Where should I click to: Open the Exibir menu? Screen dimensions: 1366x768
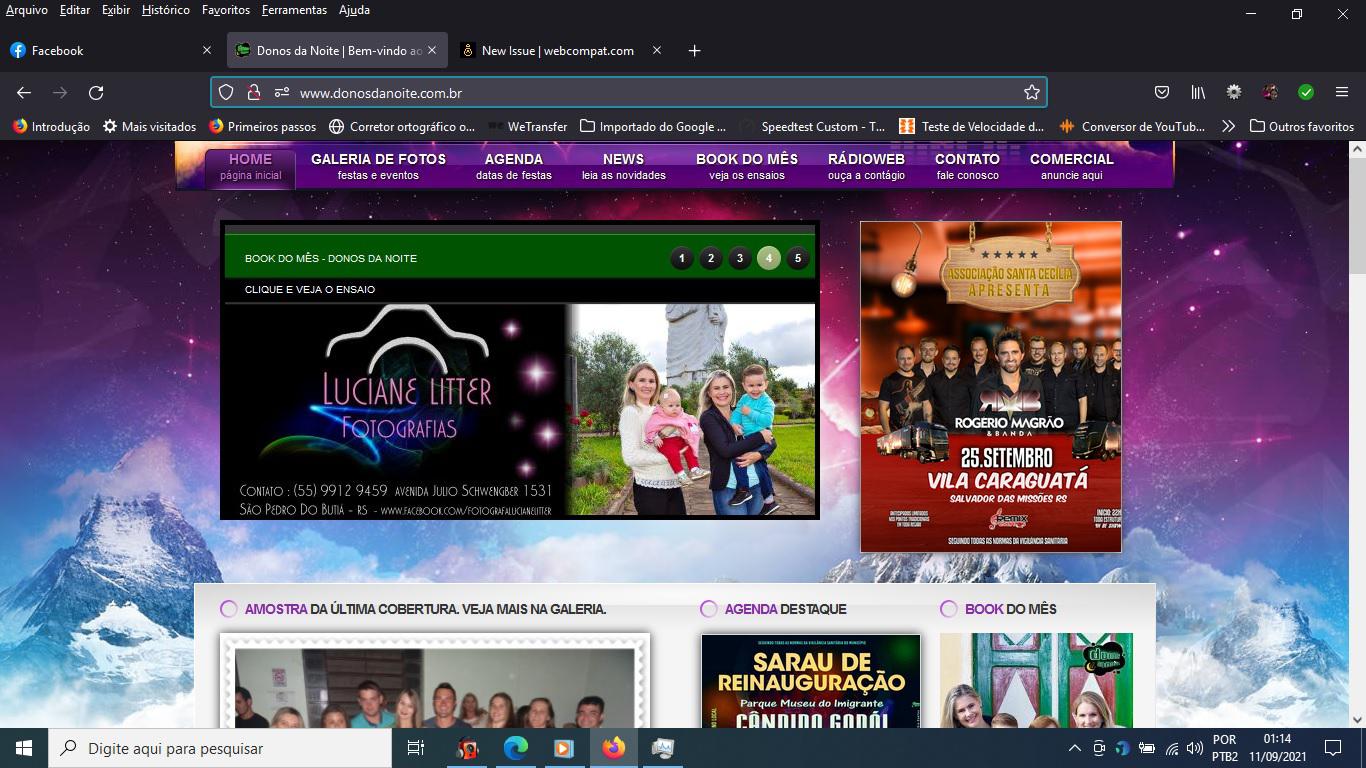click(x=116, y=10)
